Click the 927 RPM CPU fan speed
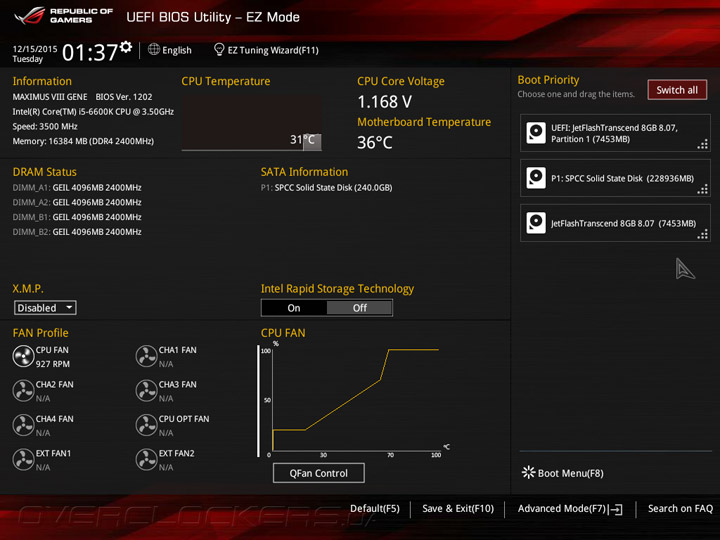Viewport: 720px width, 540px height. 53,364
